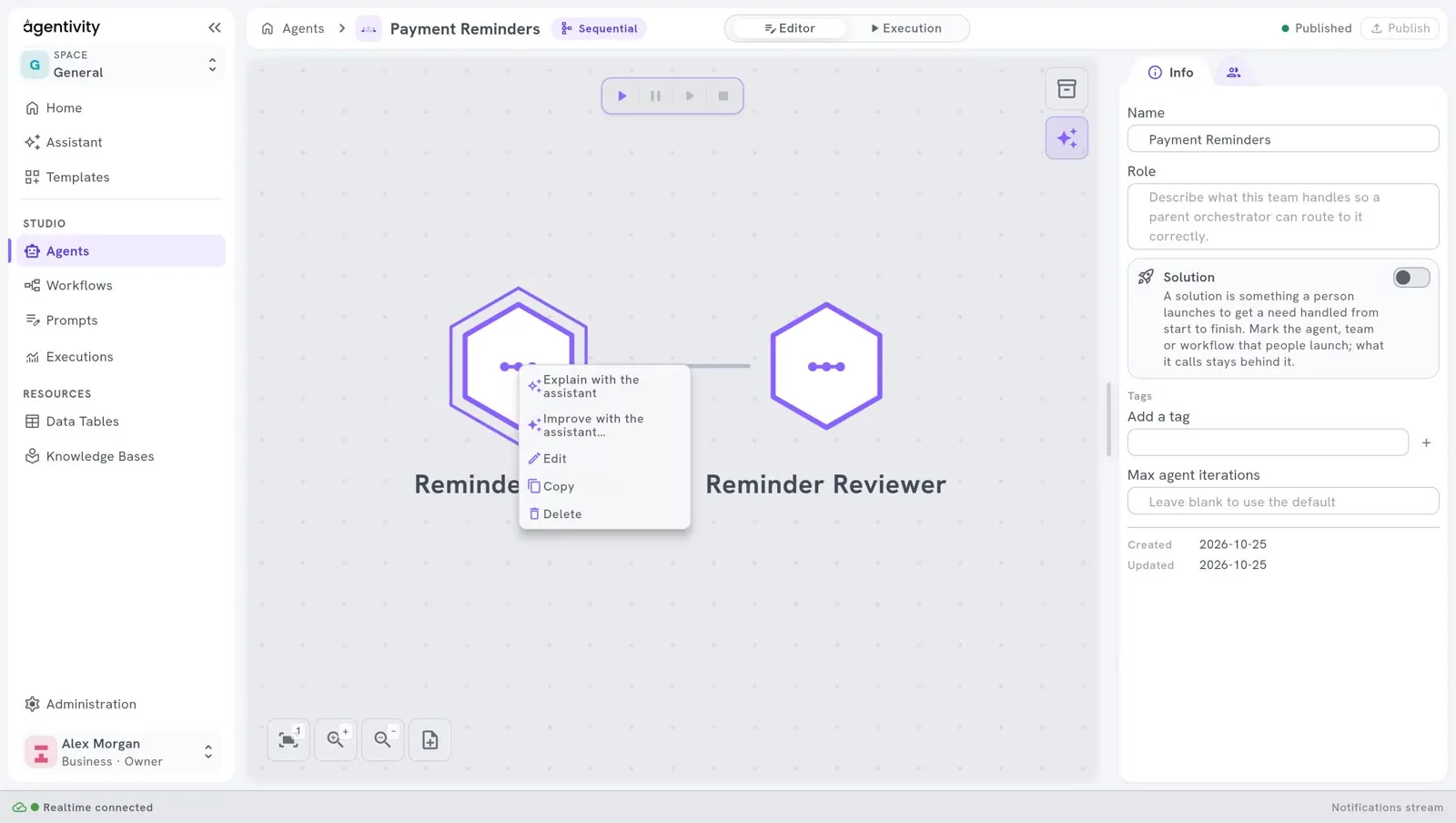Viewport: 1456px width, 823px height.
Task: Open the archive box icon on canvas
Action: click(1067, 89)
